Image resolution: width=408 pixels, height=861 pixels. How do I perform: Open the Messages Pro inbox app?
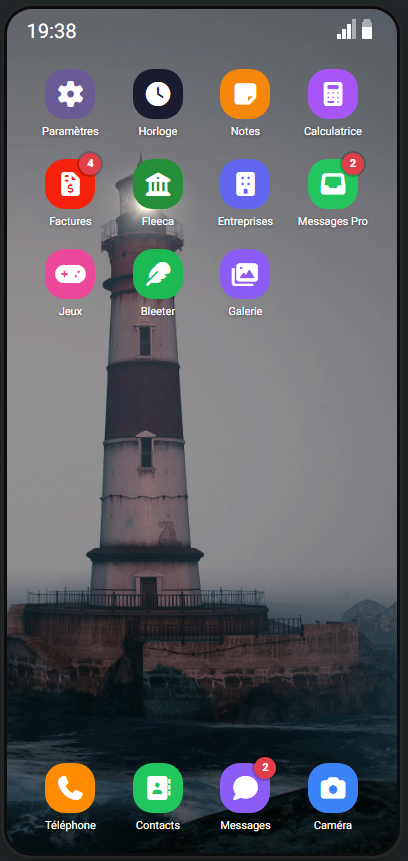pos(333,184)
